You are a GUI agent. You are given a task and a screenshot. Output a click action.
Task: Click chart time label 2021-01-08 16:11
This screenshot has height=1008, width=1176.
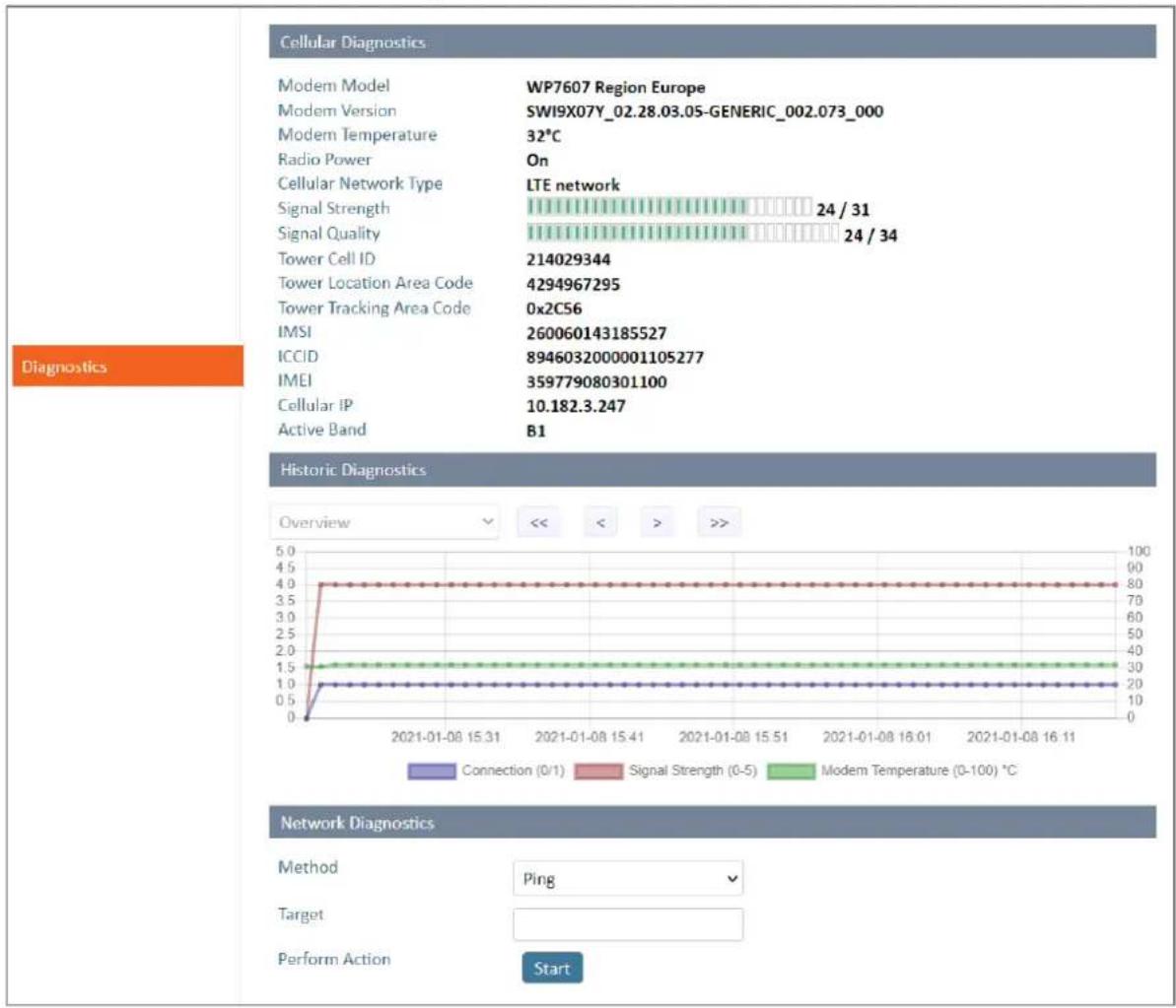point(1021,737)
